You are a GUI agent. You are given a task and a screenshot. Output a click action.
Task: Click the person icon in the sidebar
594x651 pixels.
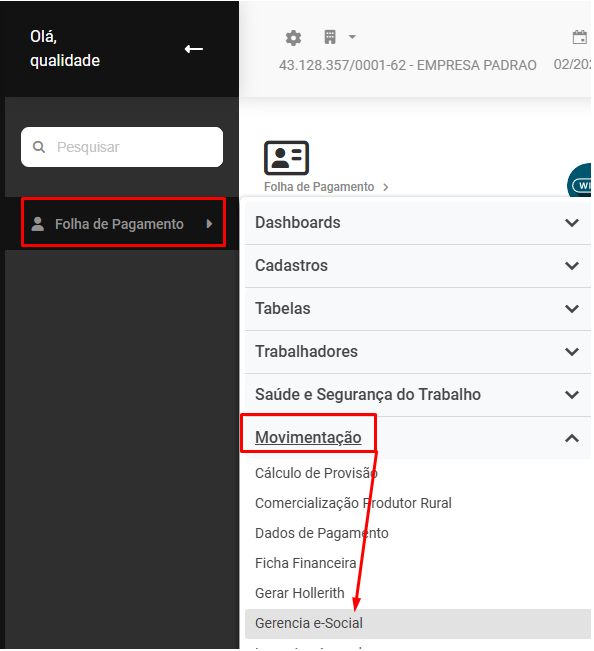[x=38, y=224]
